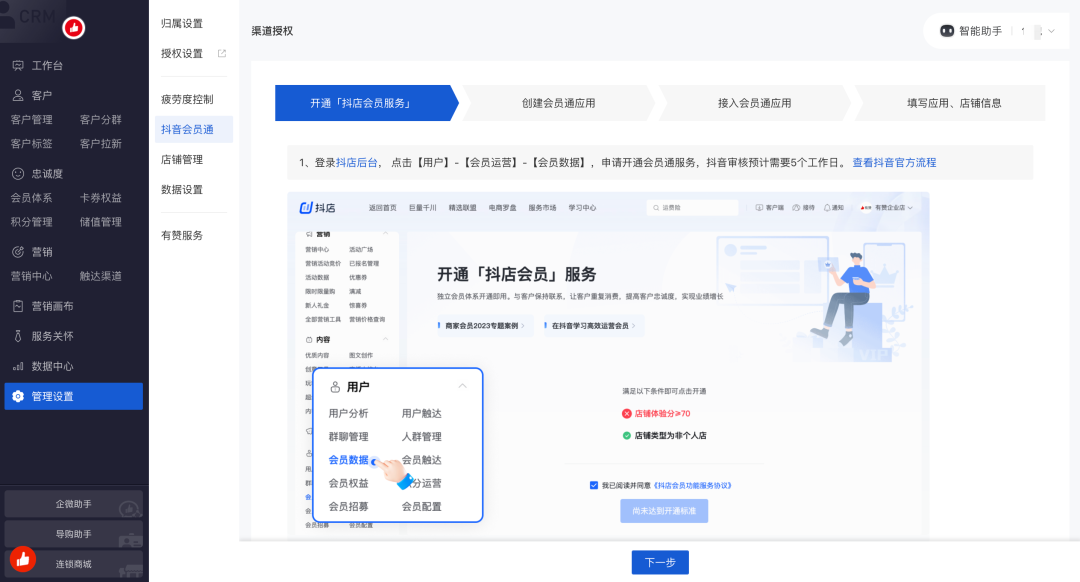
Task: Click the 客户 person icon
Action: [x=18, y=95]
